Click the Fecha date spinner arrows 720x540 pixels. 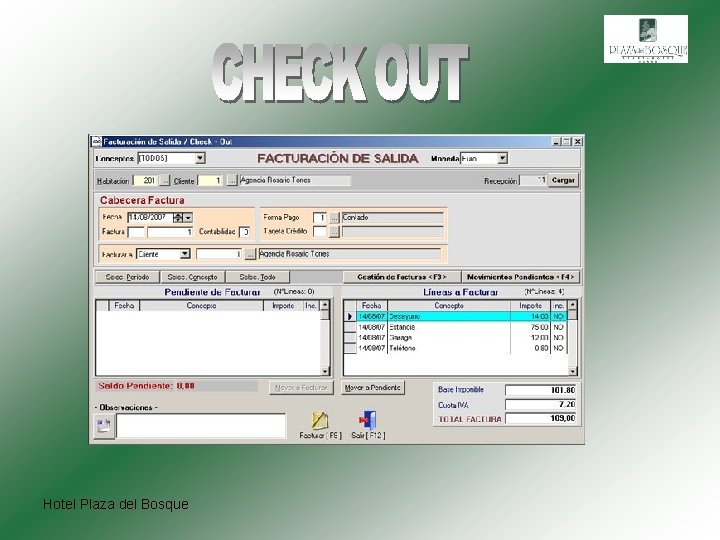pyautogui.click(x=178, y=218)
